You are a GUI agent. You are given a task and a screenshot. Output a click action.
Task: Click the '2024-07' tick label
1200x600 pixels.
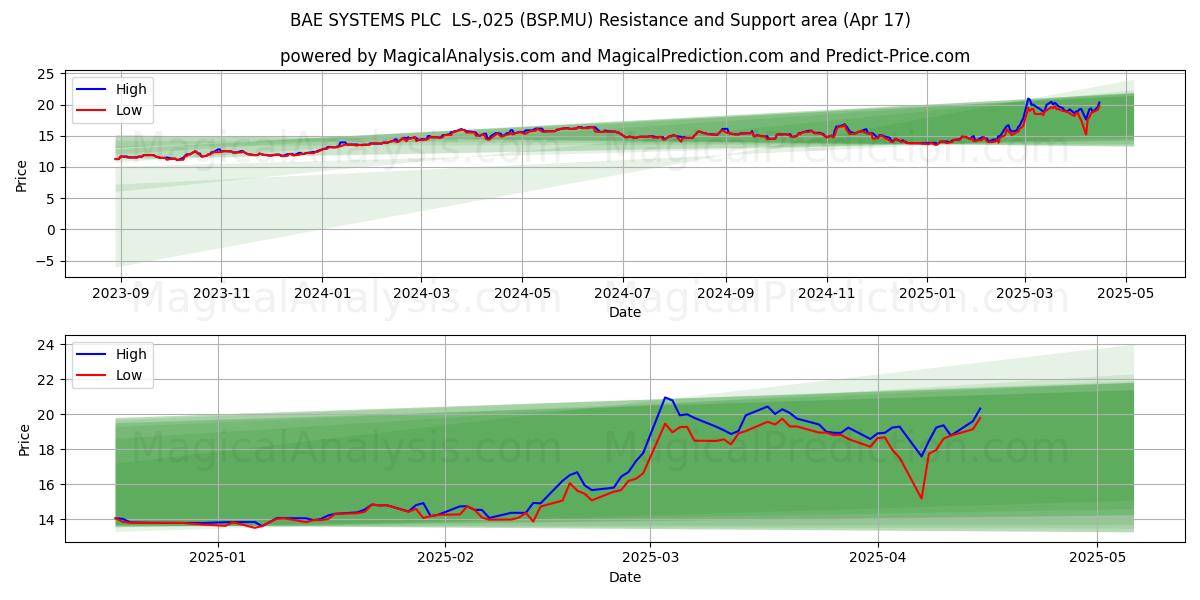coord(622,294)
